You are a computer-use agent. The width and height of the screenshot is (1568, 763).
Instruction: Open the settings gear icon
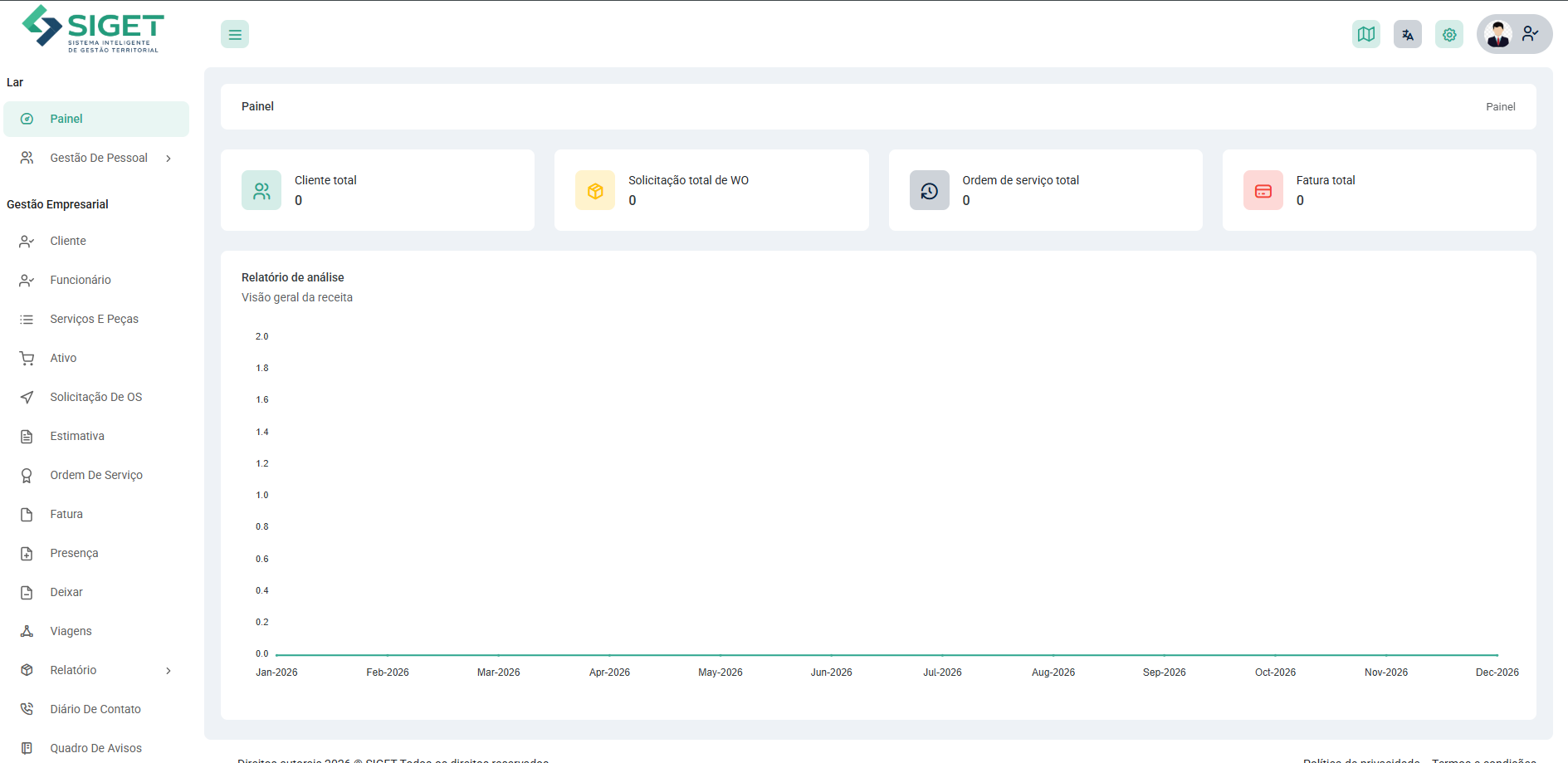coord(1448,34)
